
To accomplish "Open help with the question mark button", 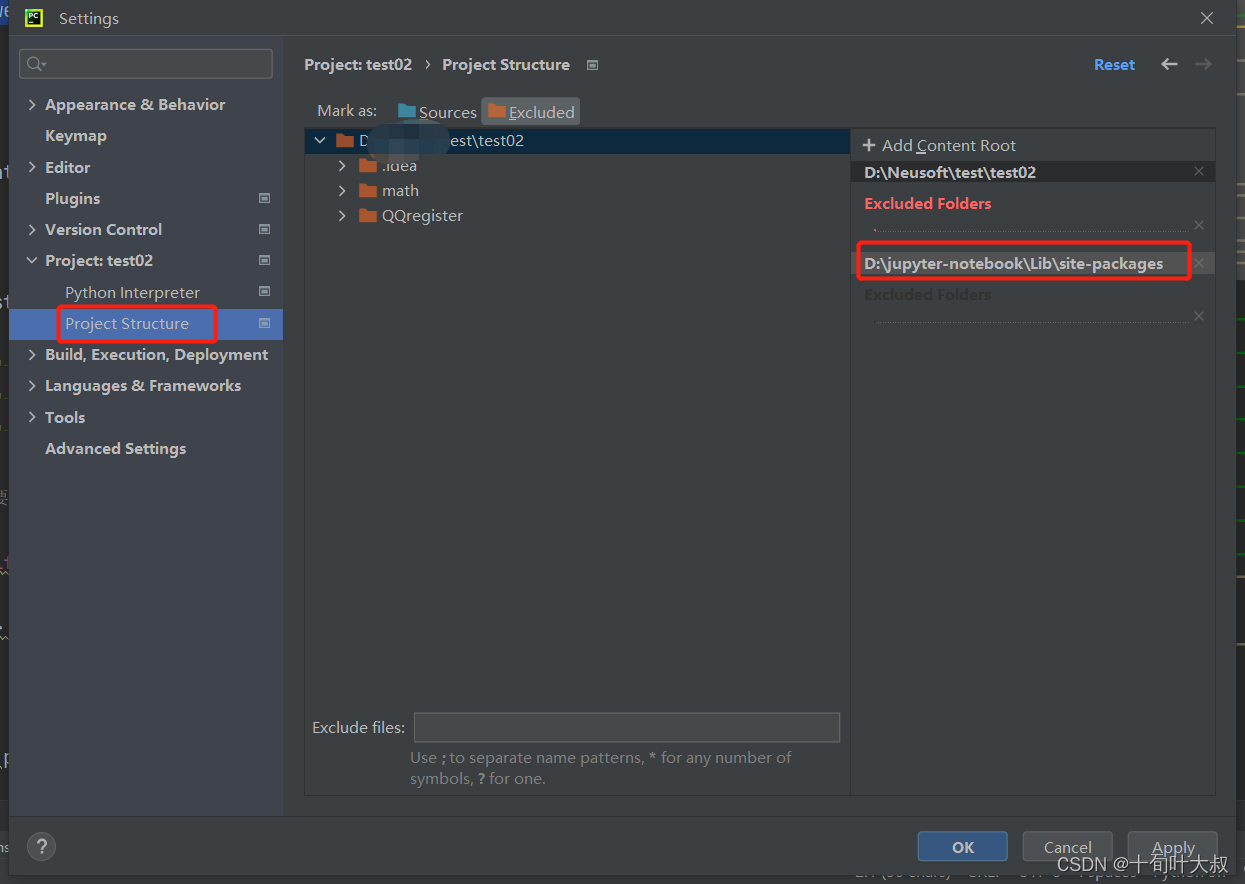I will pos(41,846).
